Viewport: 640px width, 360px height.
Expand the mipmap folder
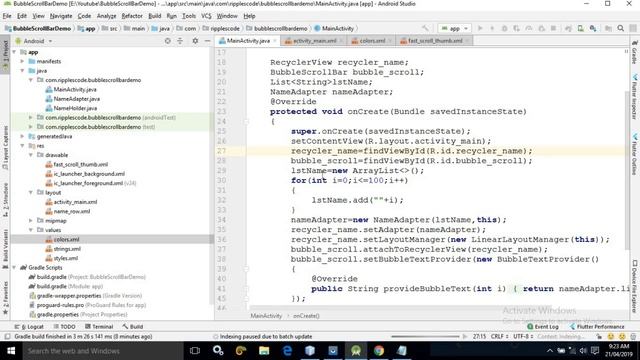coord(31,221)
